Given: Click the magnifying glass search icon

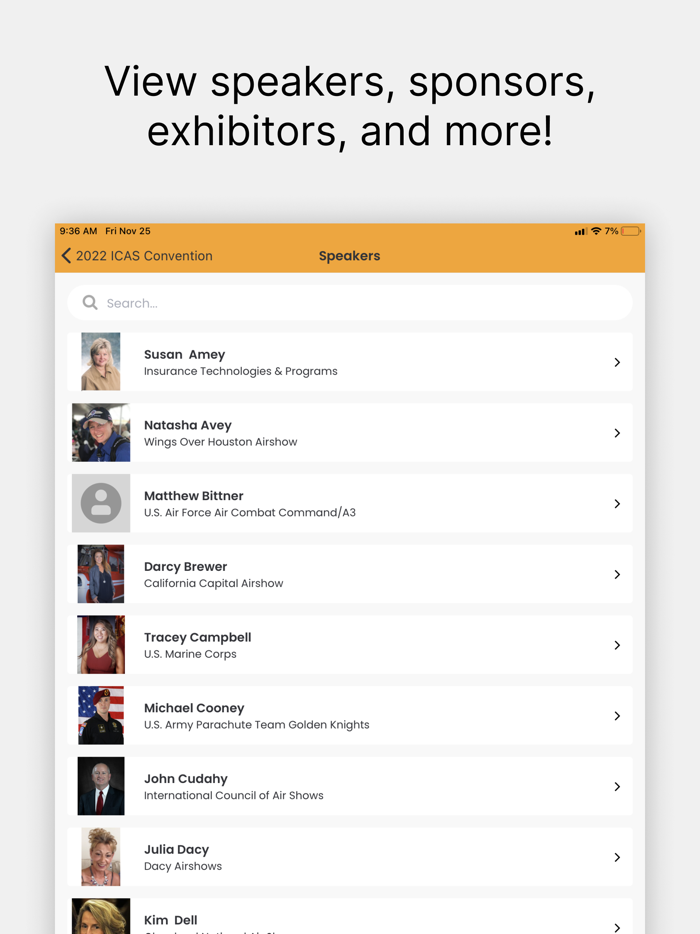Looking at the screenshot, I should [90, 303].
